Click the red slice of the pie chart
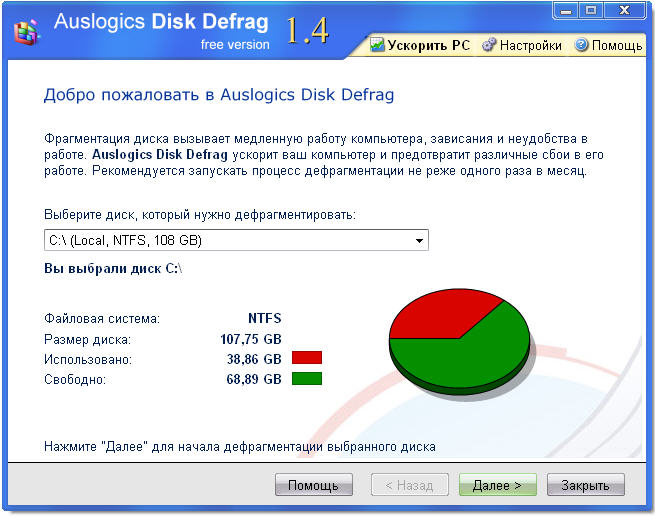 click(x=425, y=315)
